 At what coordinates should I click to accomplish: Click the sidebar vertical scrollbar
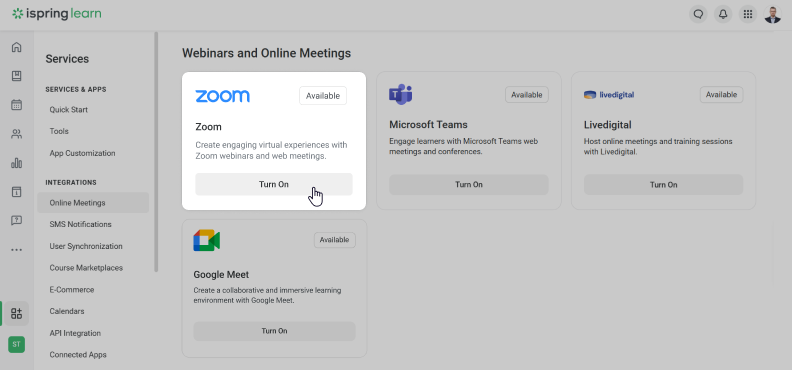[156, 151]
